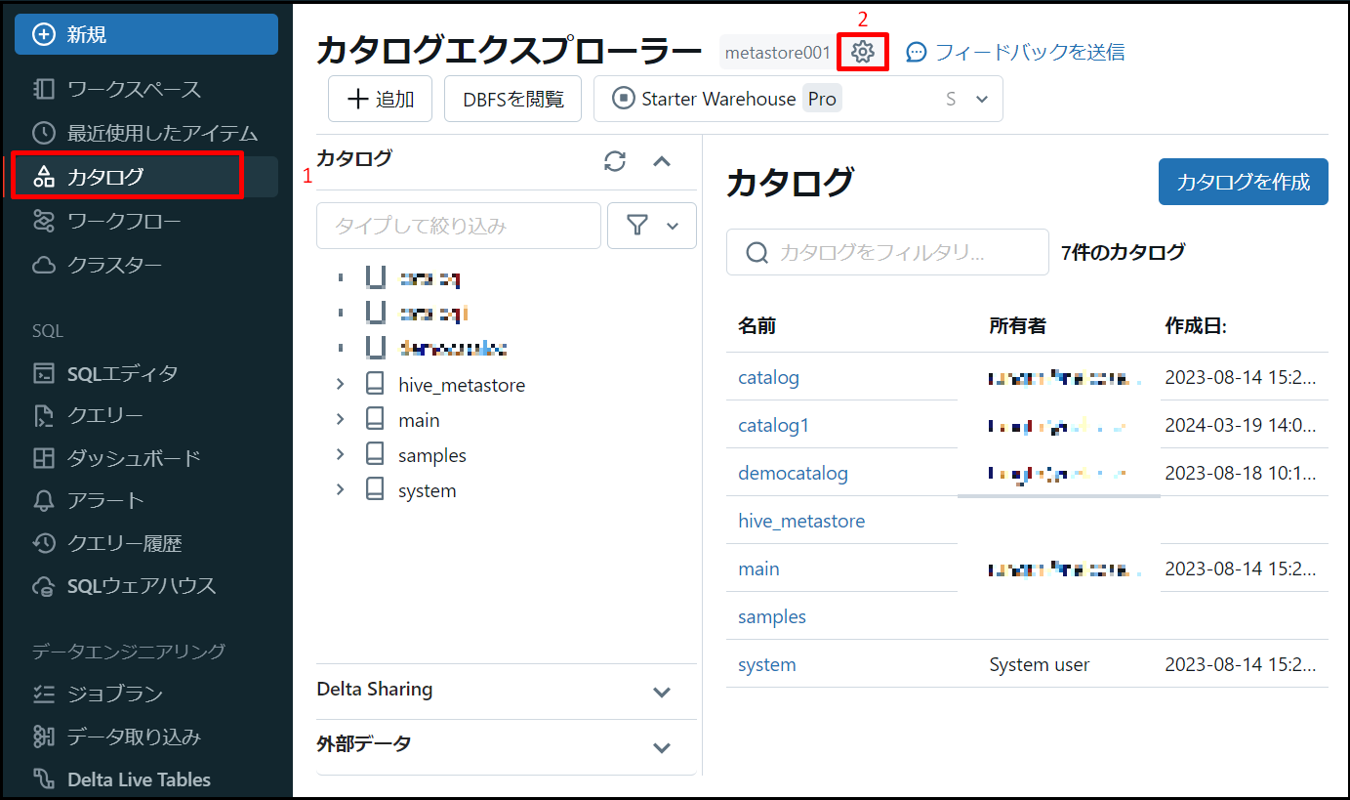Open metastore settings gear icon

coord(863,52)
